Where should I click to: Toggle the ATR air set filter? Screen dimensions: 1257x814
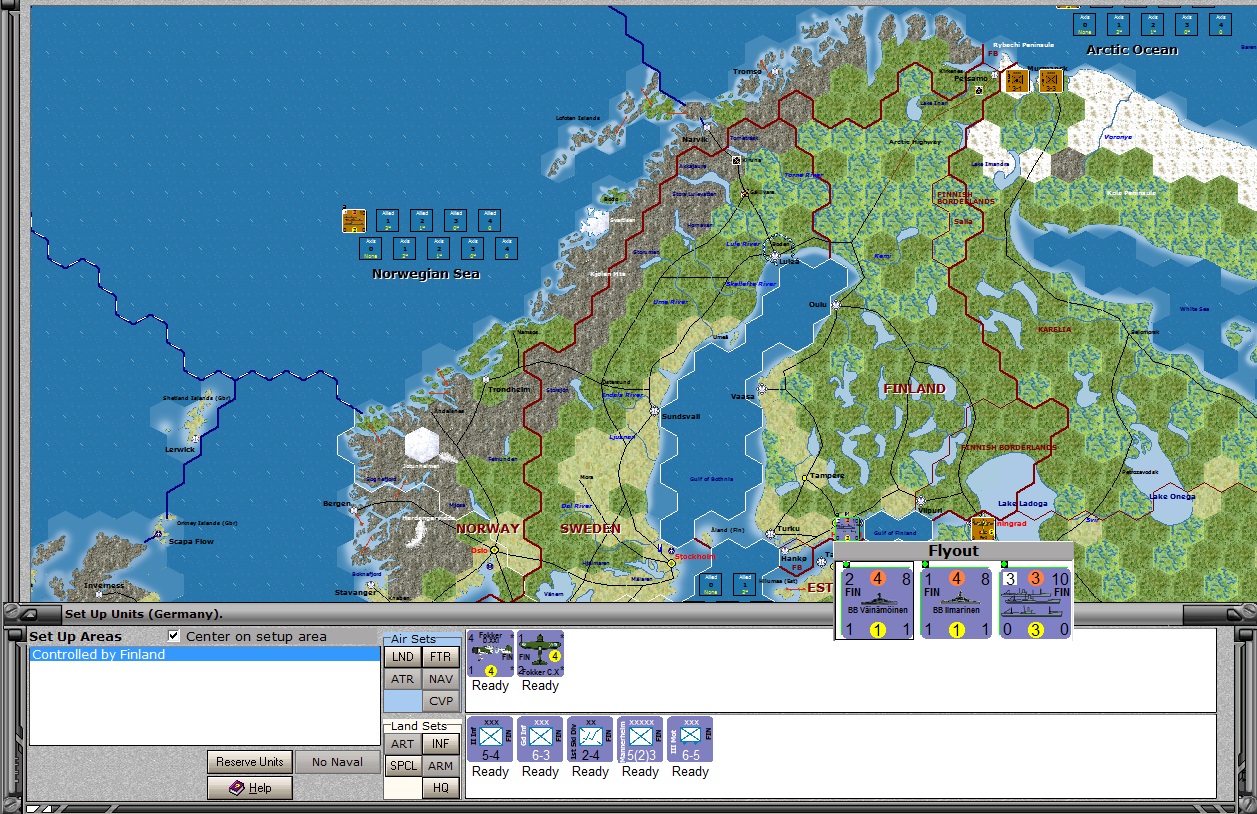tap(402, 679)
